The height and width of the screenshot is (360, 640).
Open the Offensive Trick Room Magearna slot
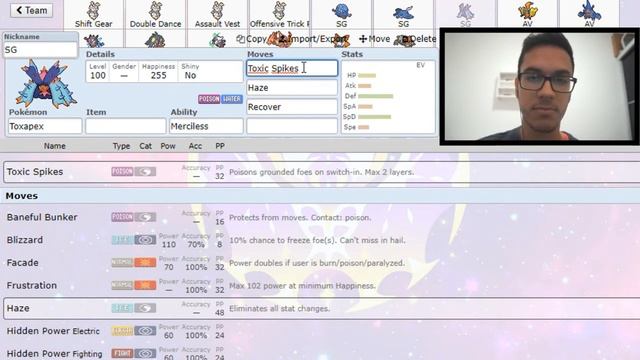tap(280, 15)
